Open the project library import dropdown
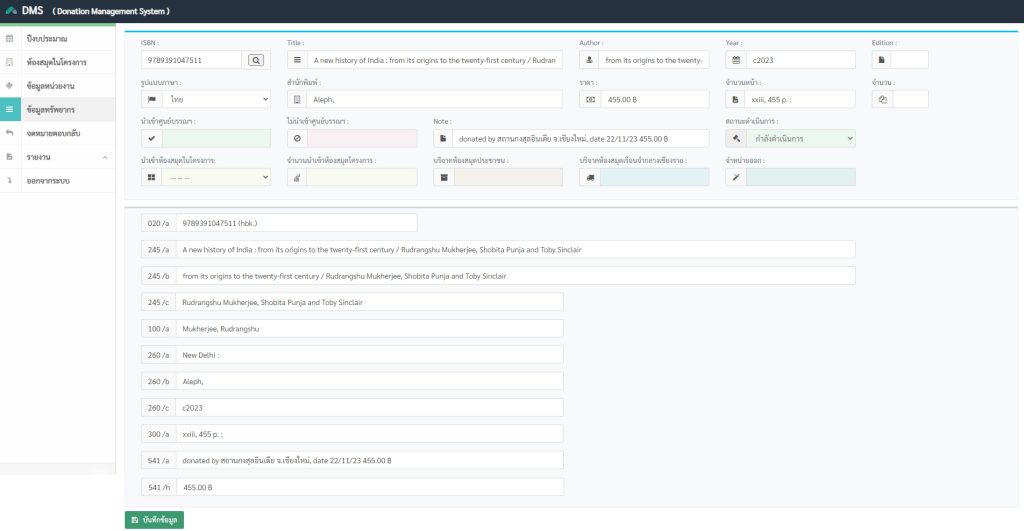 (216, 177)
